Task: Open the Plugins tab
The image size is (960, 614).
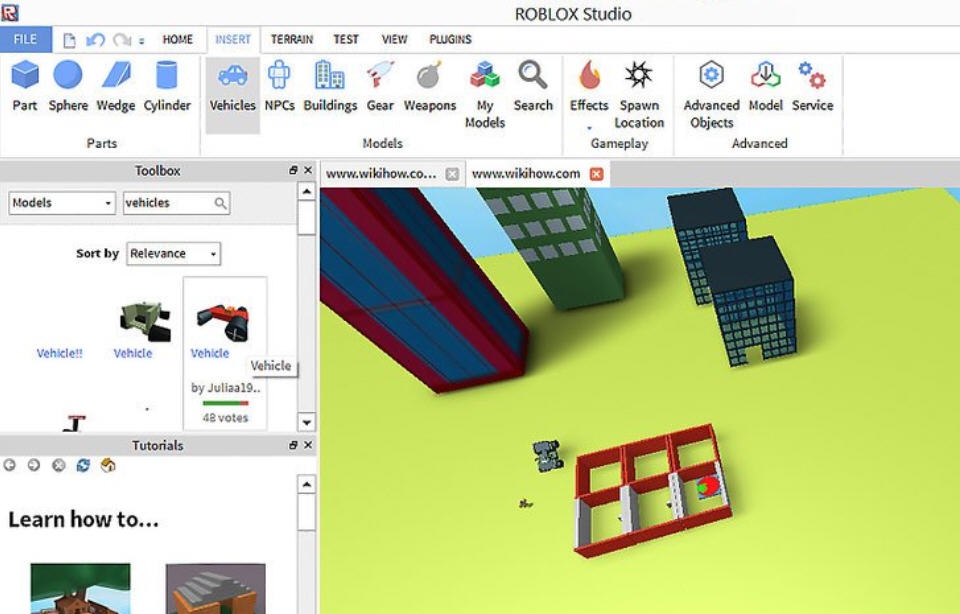Action: [x=450, y=39]
